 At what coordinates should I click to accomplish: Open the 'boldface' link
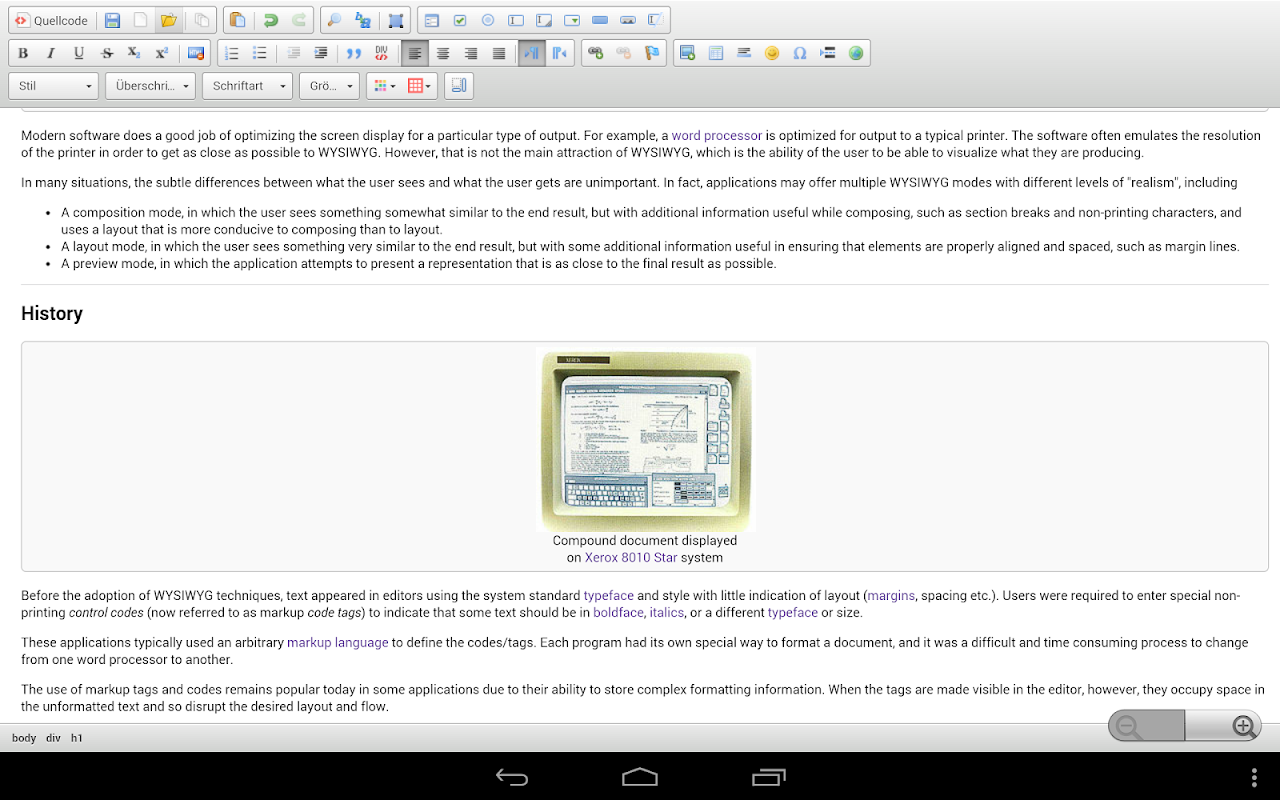(x=618, y=612)
